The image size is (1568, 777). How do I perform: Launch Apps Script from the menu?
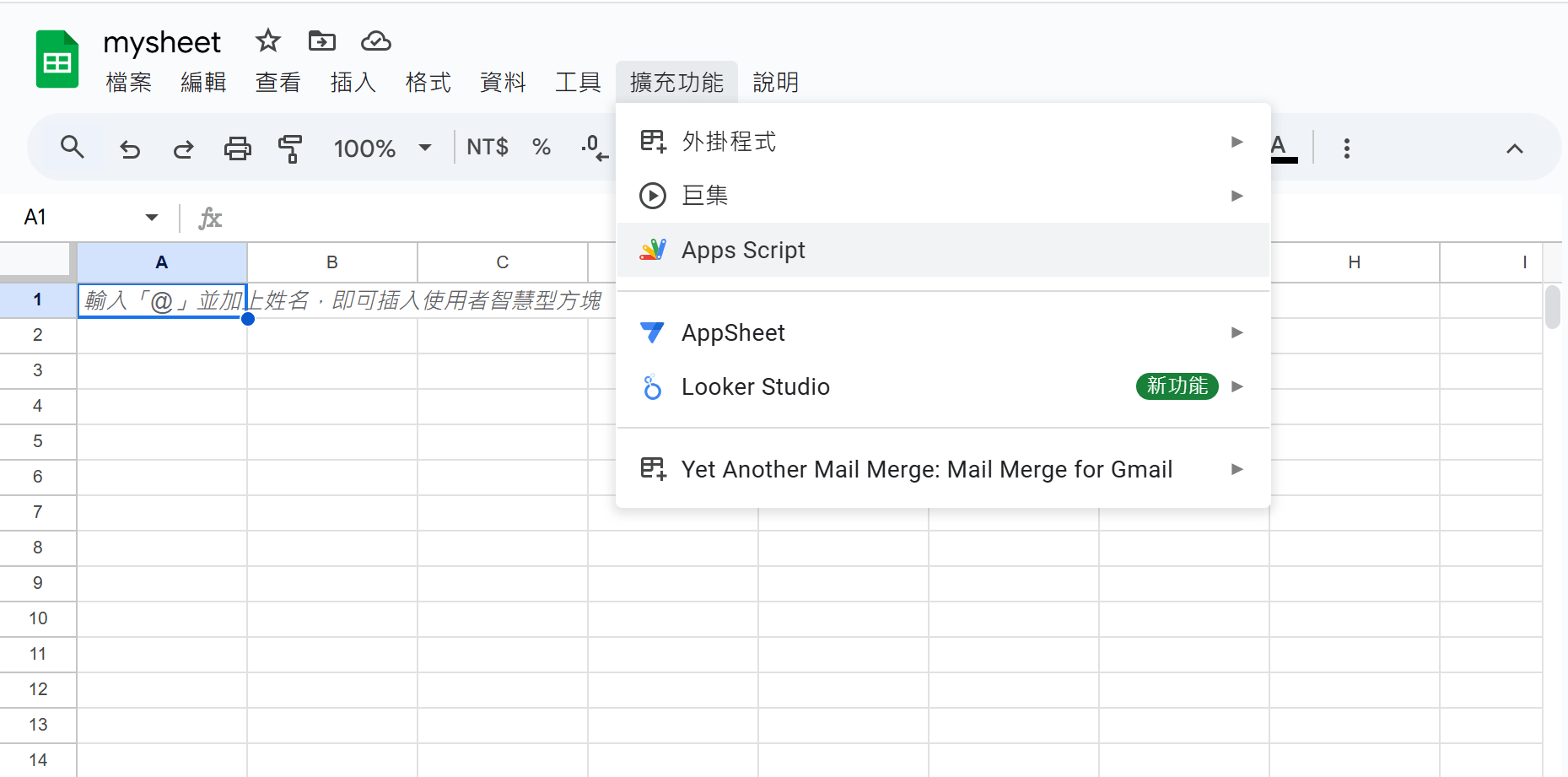click(x=943, y=250)
